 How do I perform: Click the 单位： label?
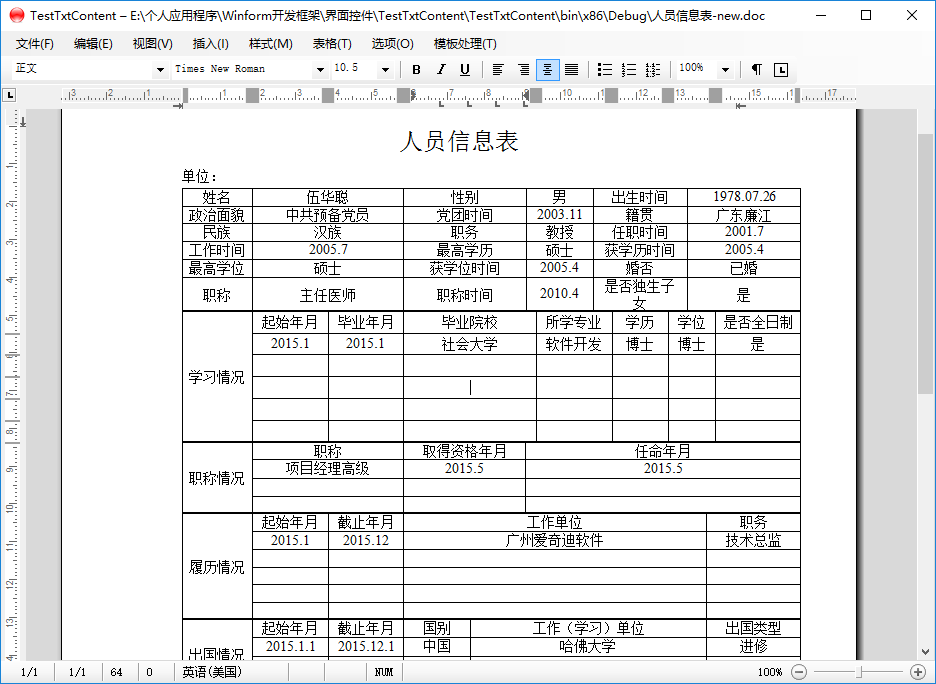tap(200, 176)
